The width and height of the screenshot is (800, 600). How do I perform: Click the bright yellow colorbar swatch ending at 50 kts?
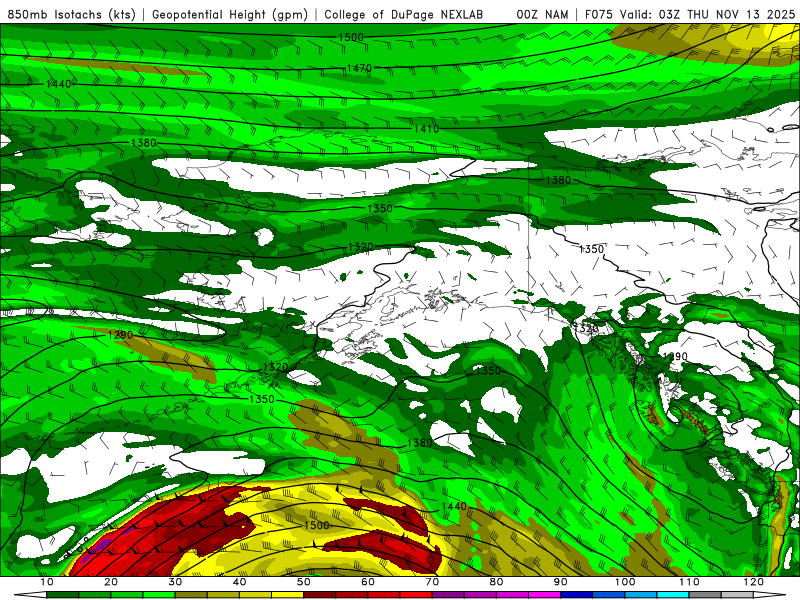coord(287,595)
